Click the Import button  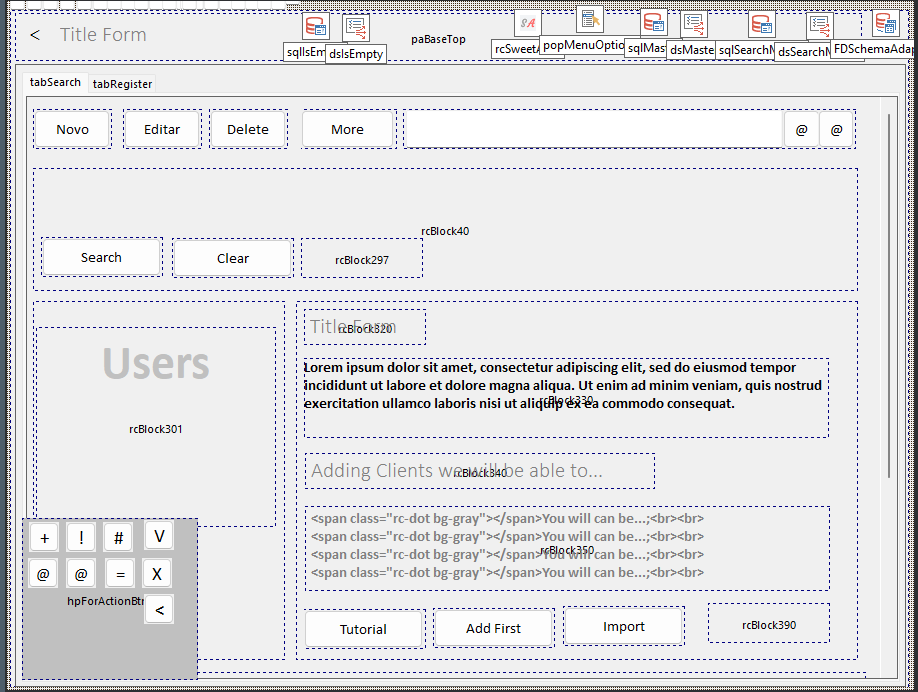(x=623, y=626)
